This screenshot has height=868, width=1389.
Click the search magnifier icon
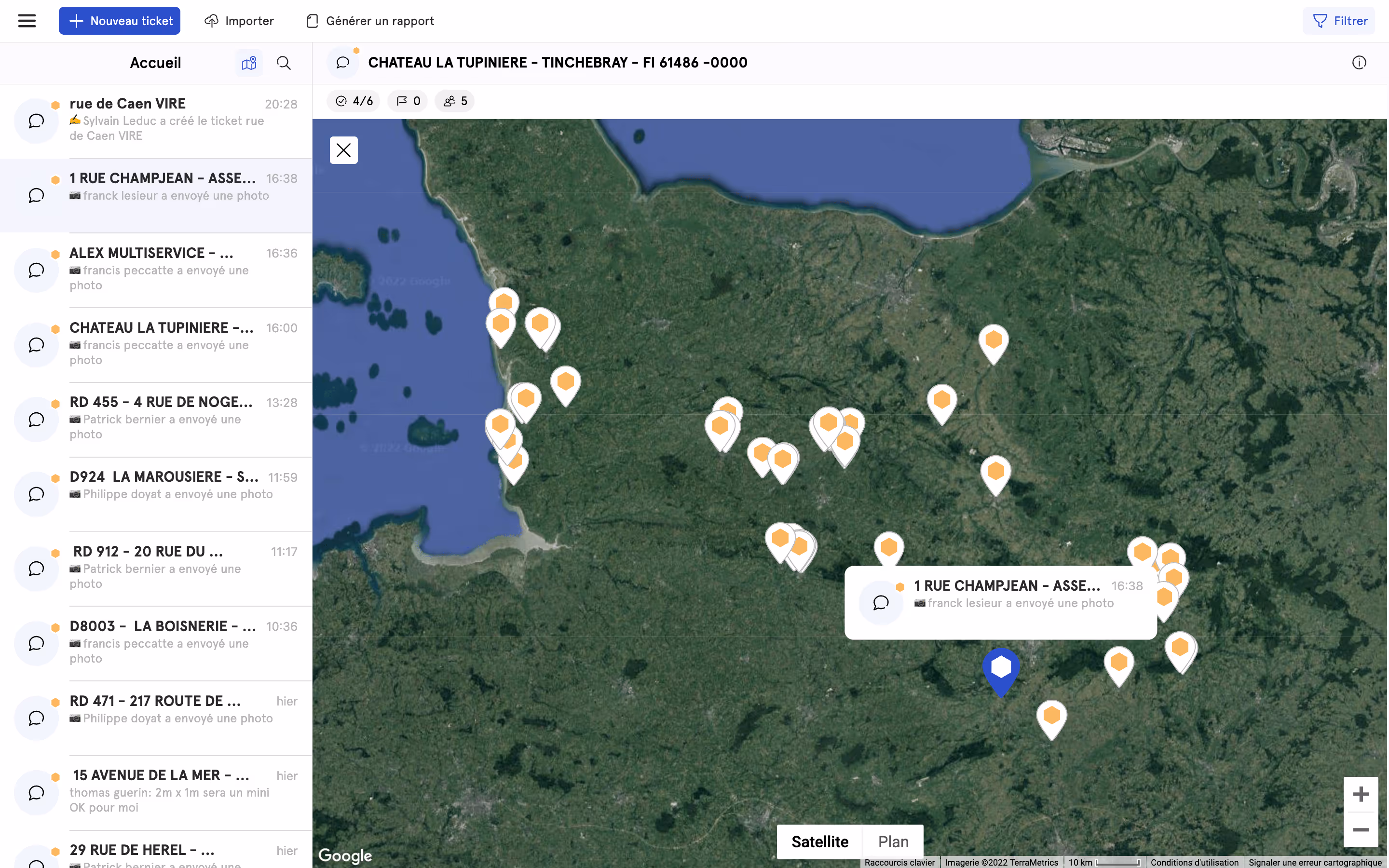(x=284, y=63)
